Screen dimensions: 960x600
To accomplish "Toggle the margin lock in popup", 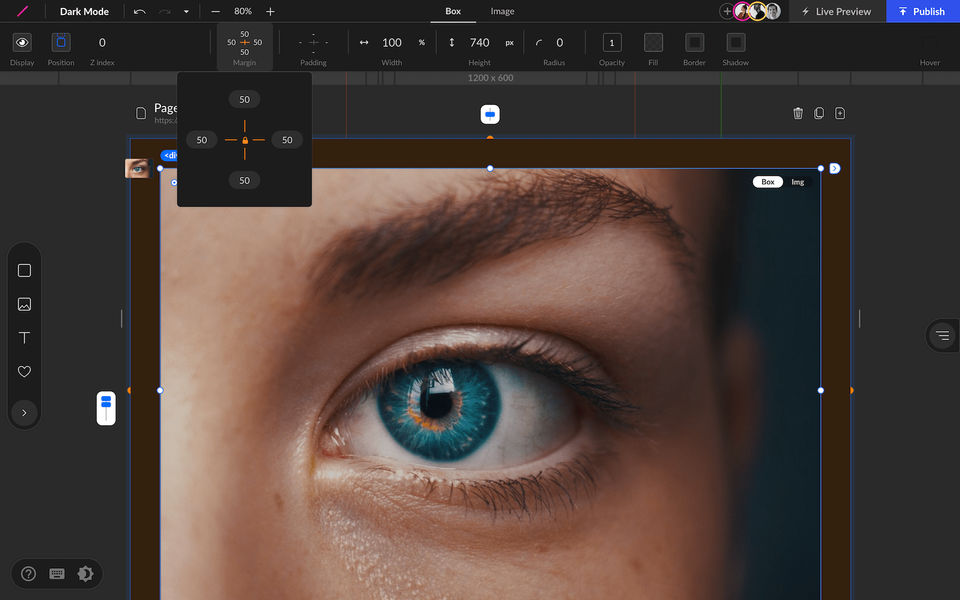I will pyautogui.click(x=245, y=141).
